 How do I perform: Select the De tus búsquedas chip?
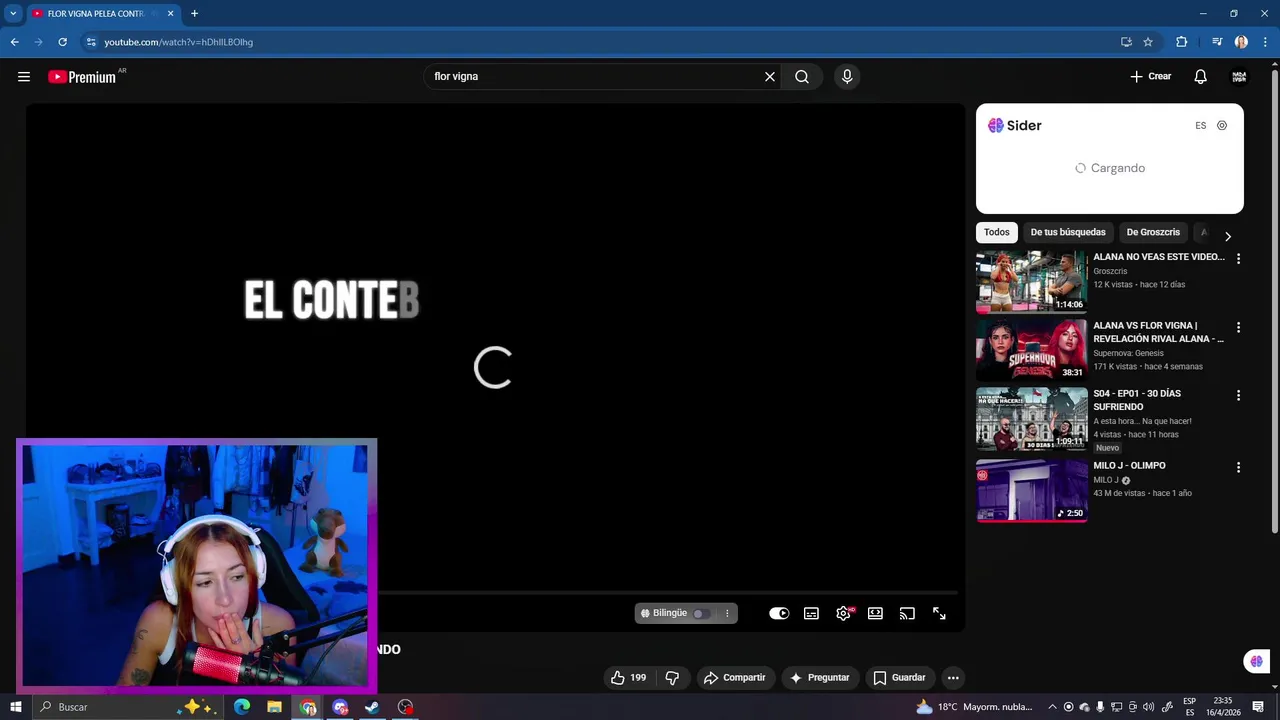click(x=1068, y=232)
